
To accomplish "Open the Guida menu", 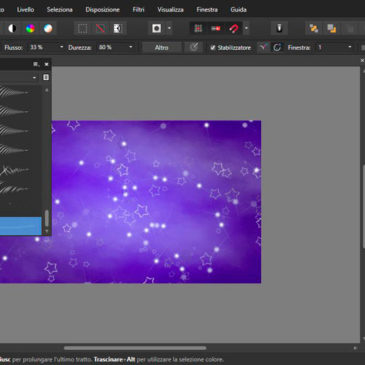I will (238, 10).
